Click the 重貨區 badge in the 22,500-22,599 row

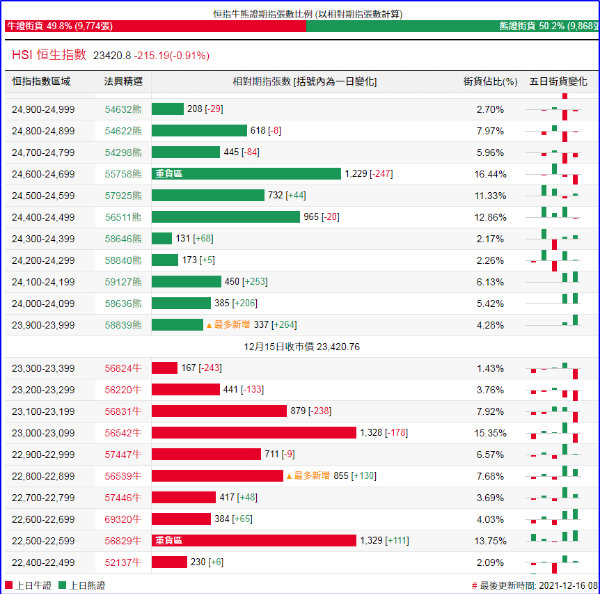coord(168,541)
